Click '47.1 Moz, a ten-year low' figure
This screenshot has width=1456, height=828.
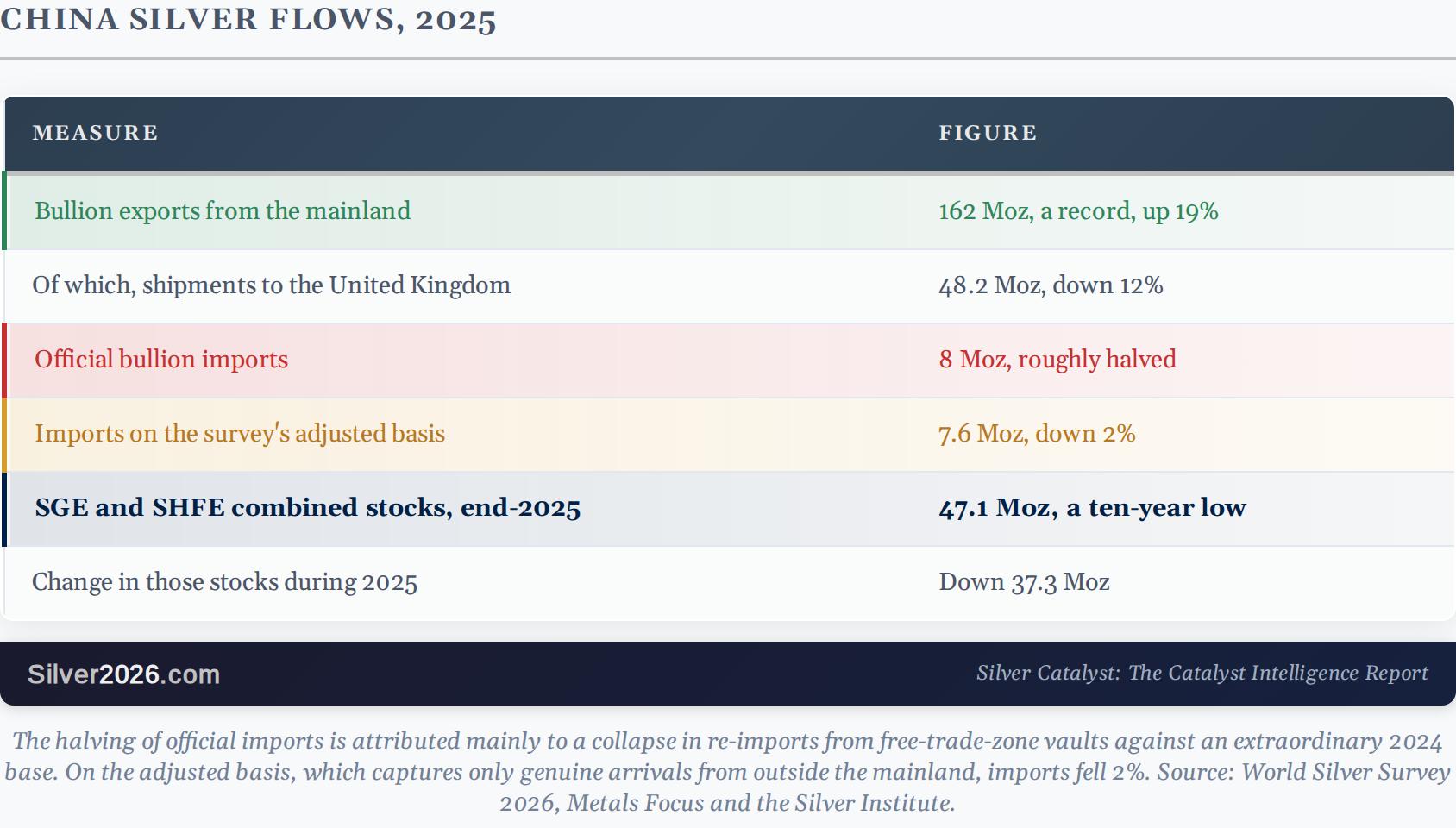[1092, 508]
